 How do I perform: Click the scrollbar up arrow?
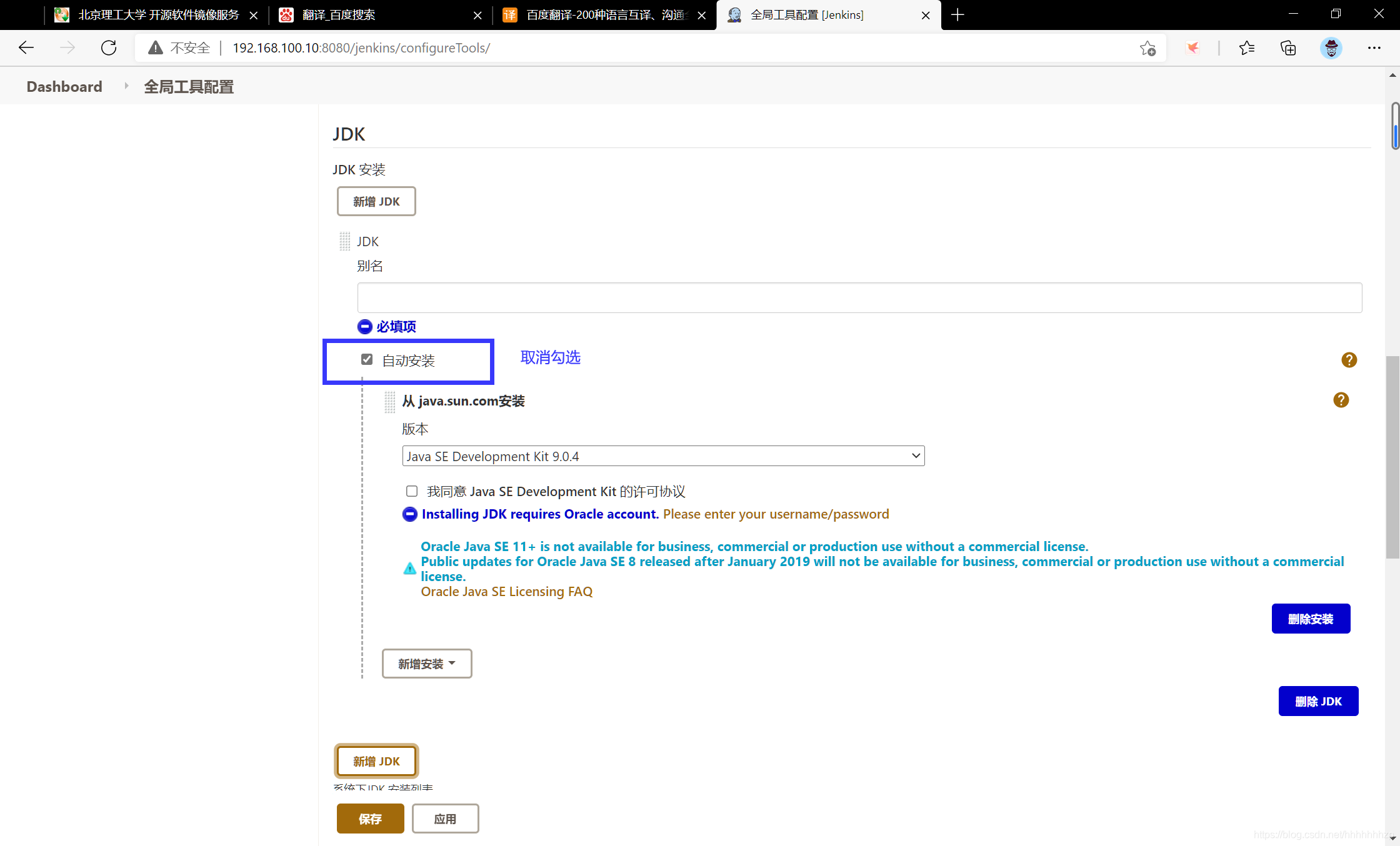(1392, 75)
